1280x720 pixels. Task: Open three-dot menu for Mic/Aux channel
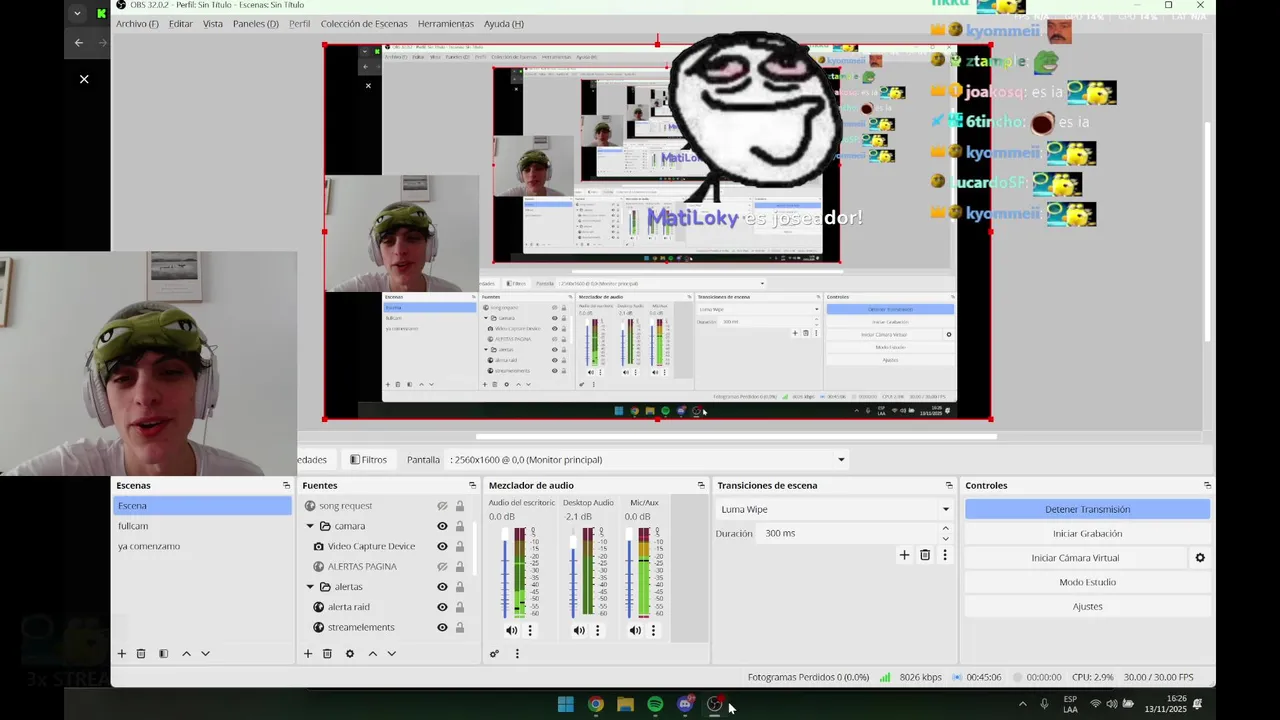point(654,631)
